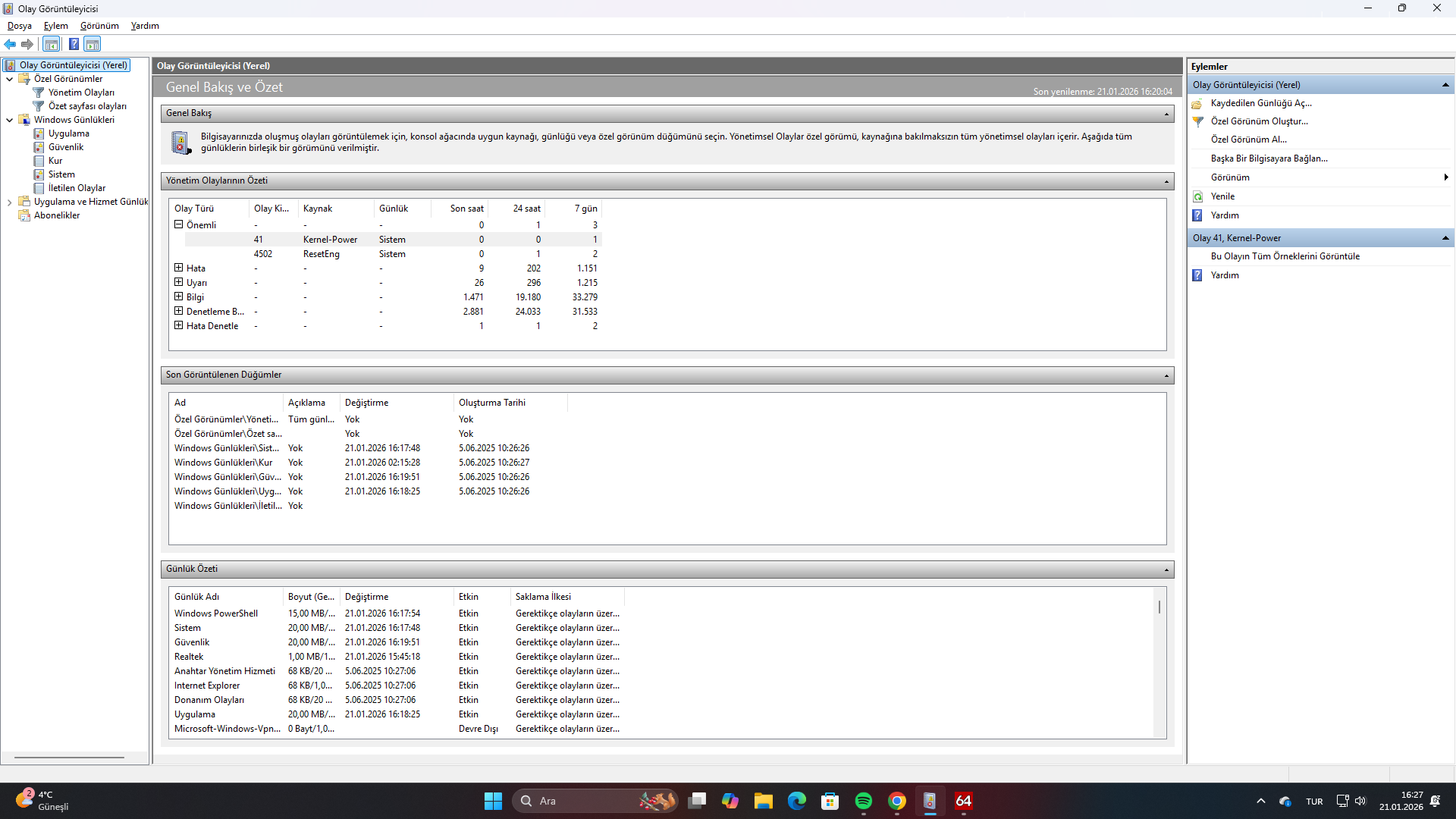Click the Forward arrow toolbar icon
Screen dimensions: 1456x819
pos(27,44)
